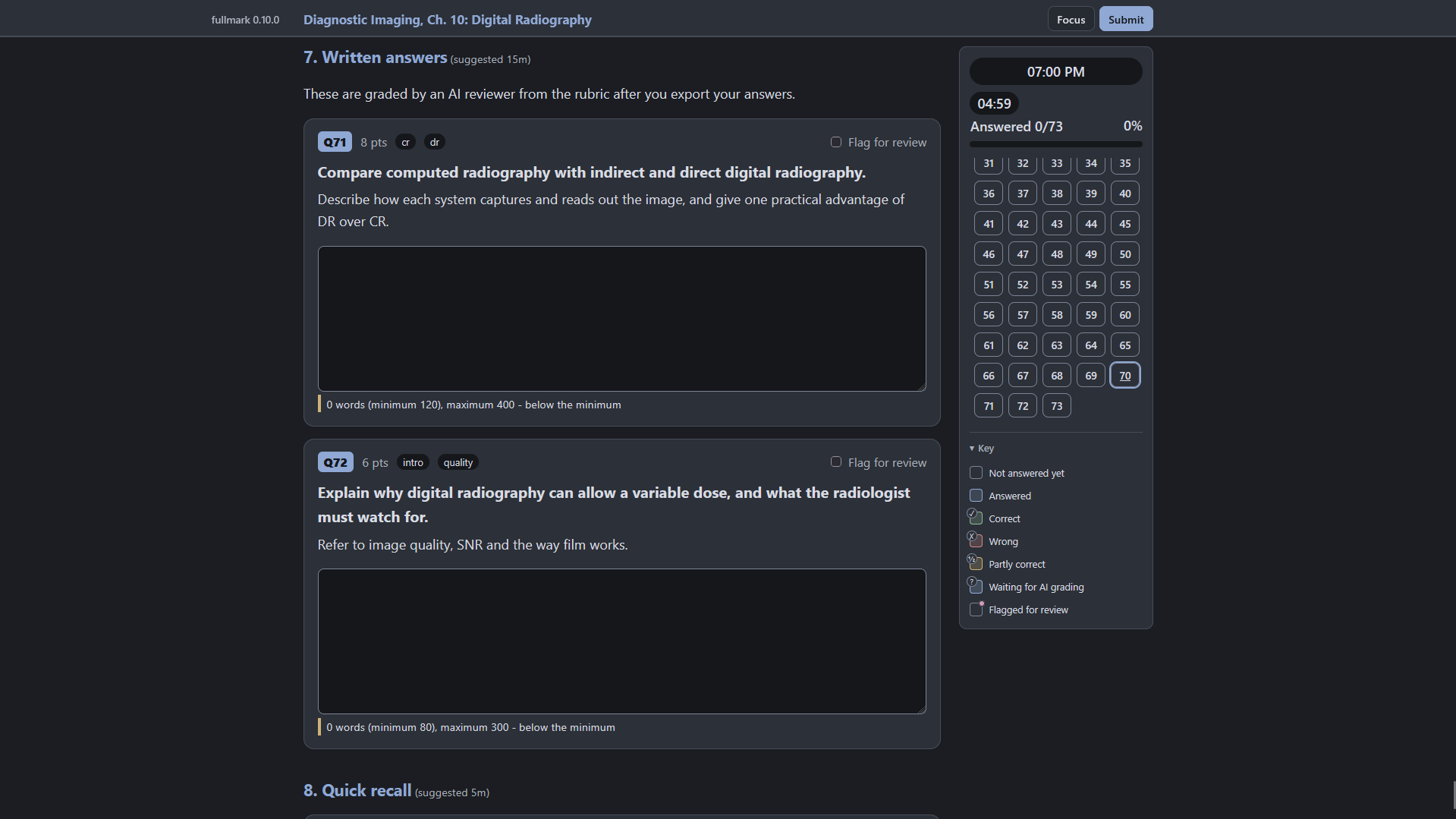
Task: Click the 04:59 countdown timer
Action: [994, 103]
